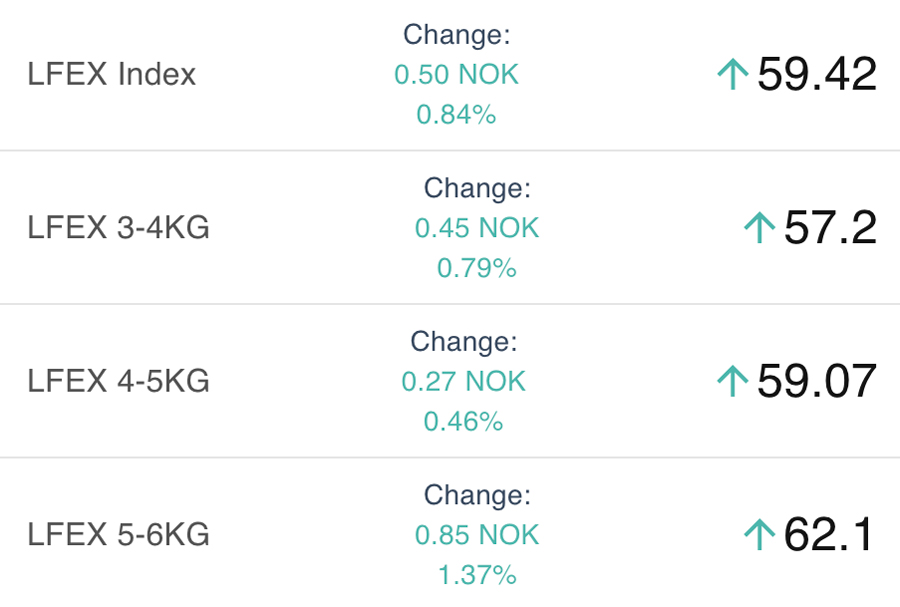Select the LFEX 3-4KG label
This screenshot has height=607, width=900.
[119, 228]
